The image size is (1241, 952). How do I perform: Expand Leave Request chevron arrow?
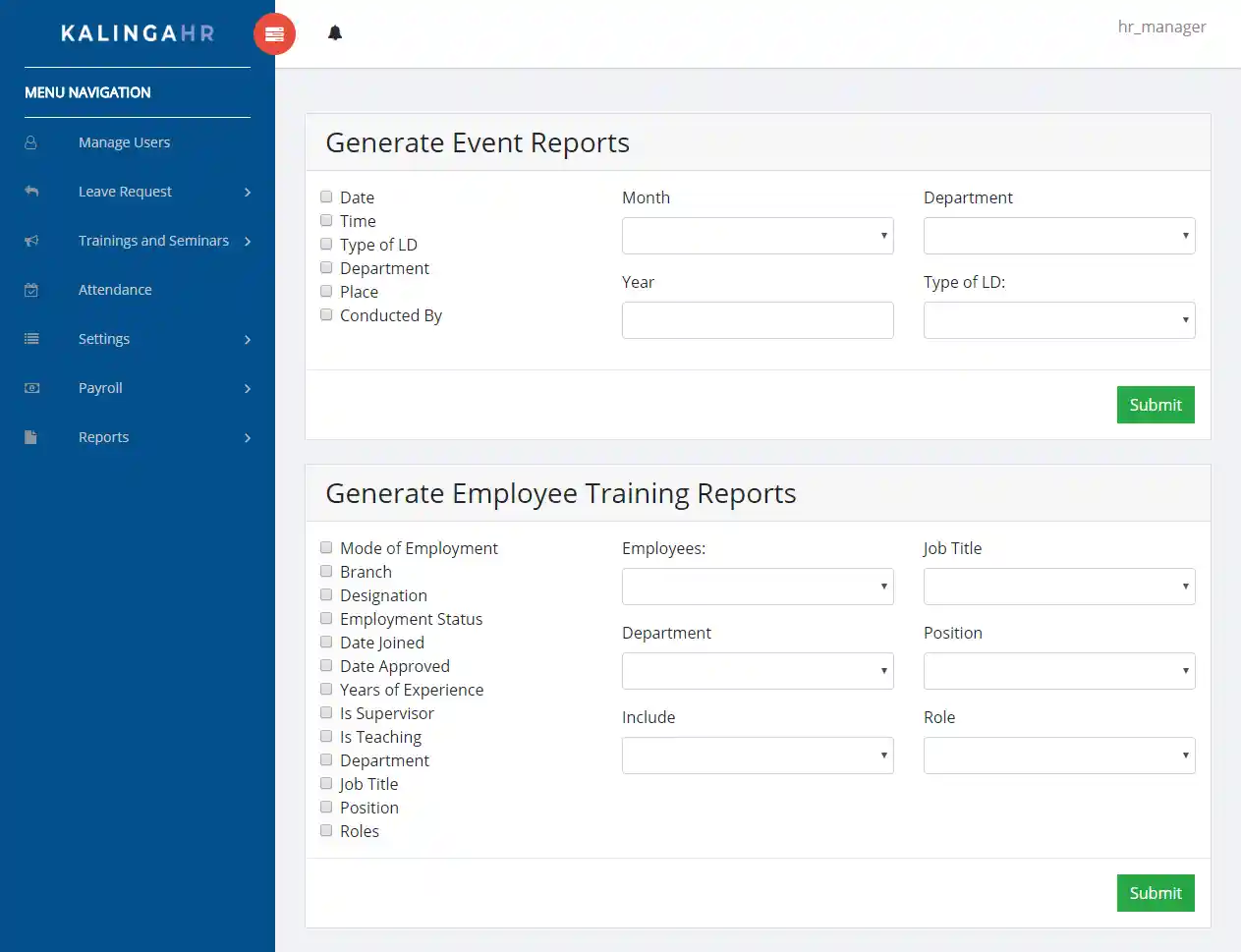pos(248,193)
